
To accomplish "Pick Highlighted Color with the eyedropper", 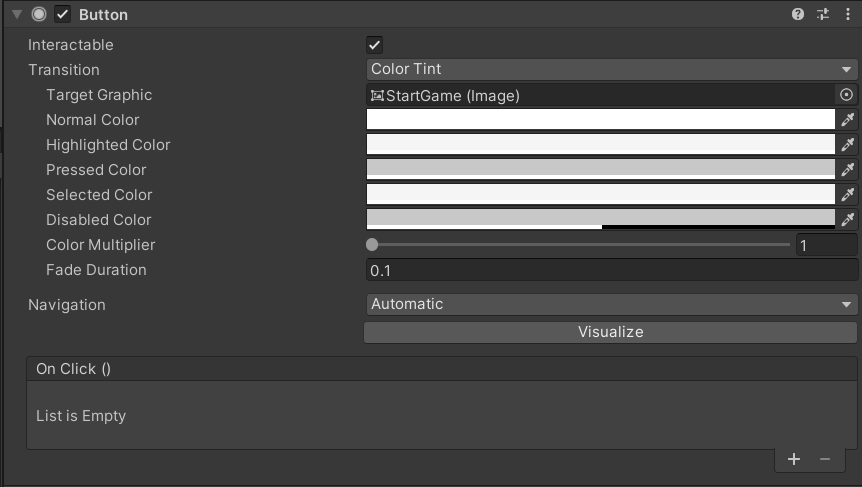I will click(848, 145).
